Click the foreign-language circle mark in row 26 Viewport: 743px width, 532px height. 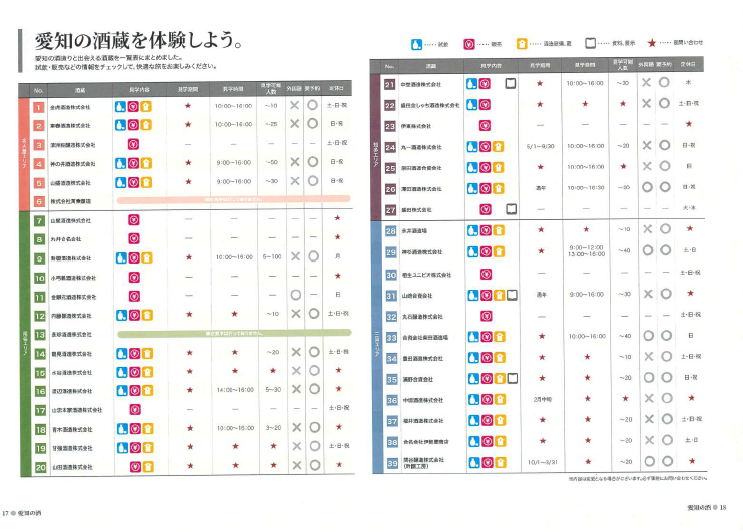(647, 187)
